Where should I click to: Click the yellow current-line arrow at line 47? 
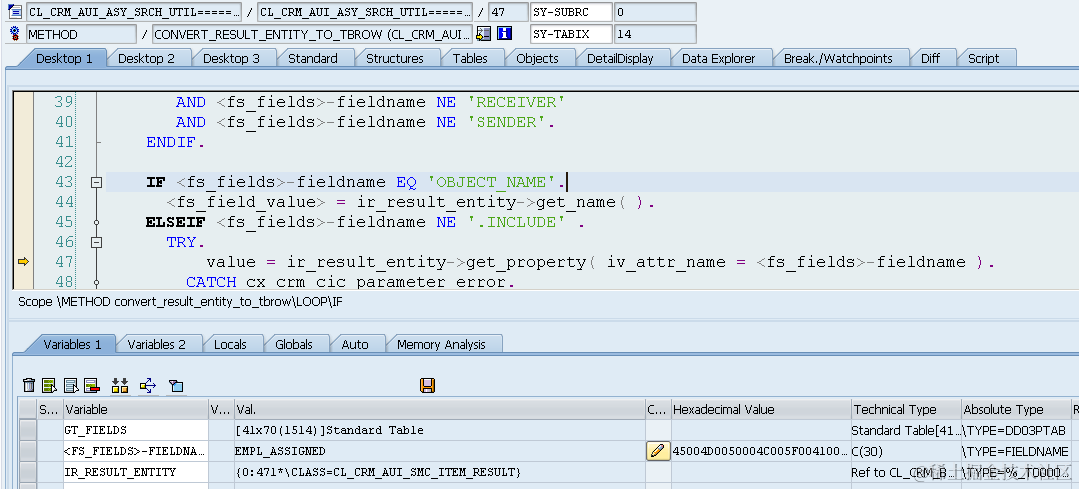[x=23, y=261]
